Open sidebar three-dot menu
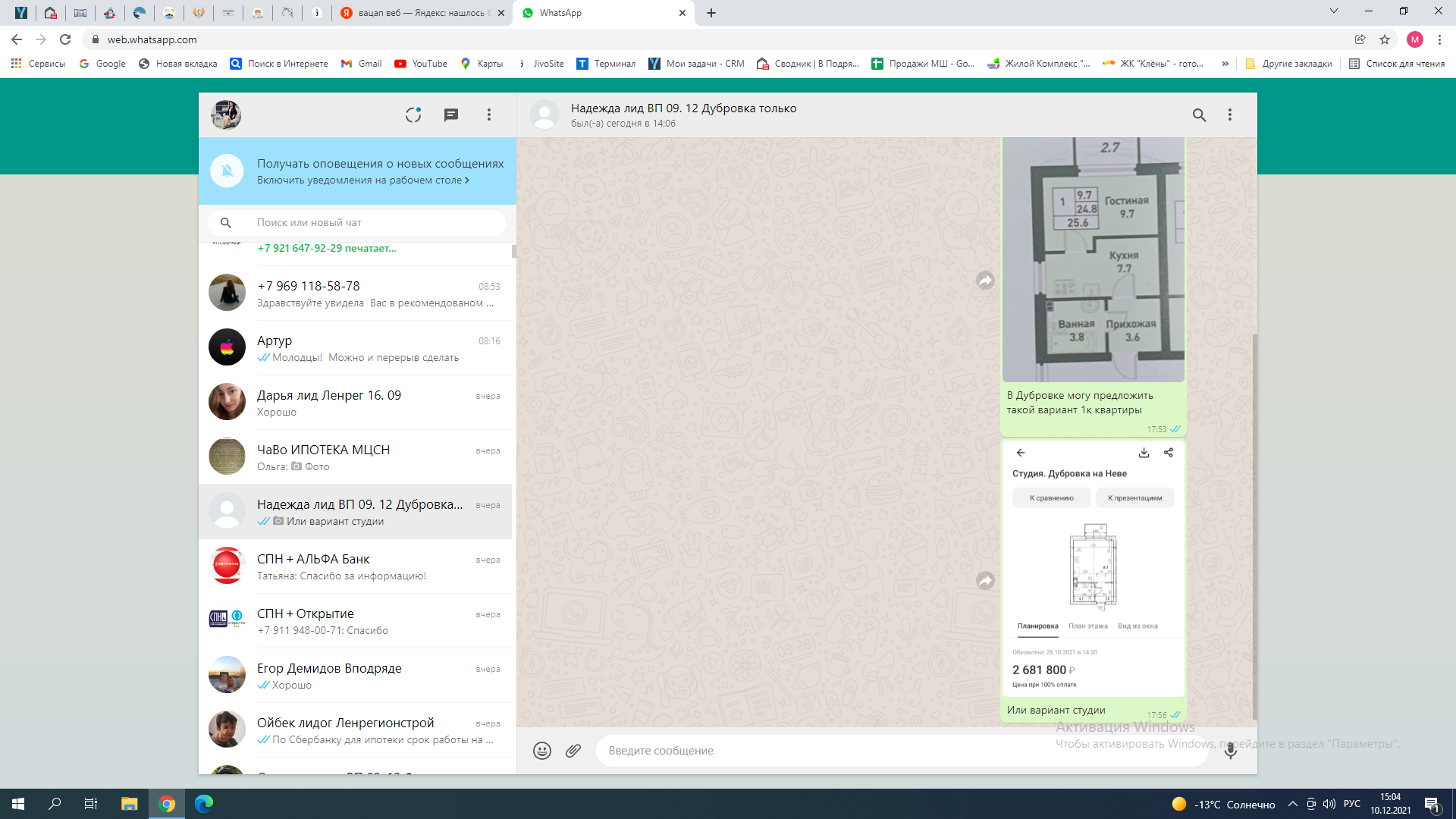This screenshot has width=1456, height=819. click(x=489, y=115)
